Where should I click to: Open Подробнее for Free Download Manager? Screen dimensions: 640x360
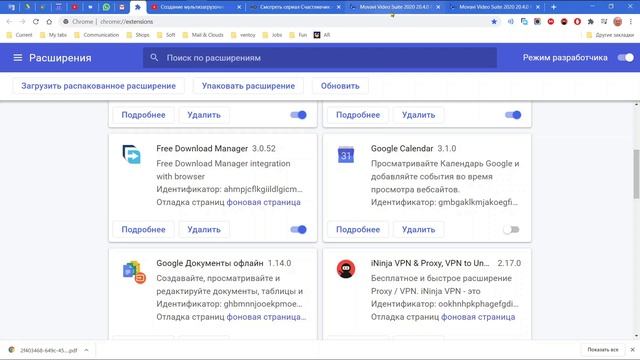143,229
